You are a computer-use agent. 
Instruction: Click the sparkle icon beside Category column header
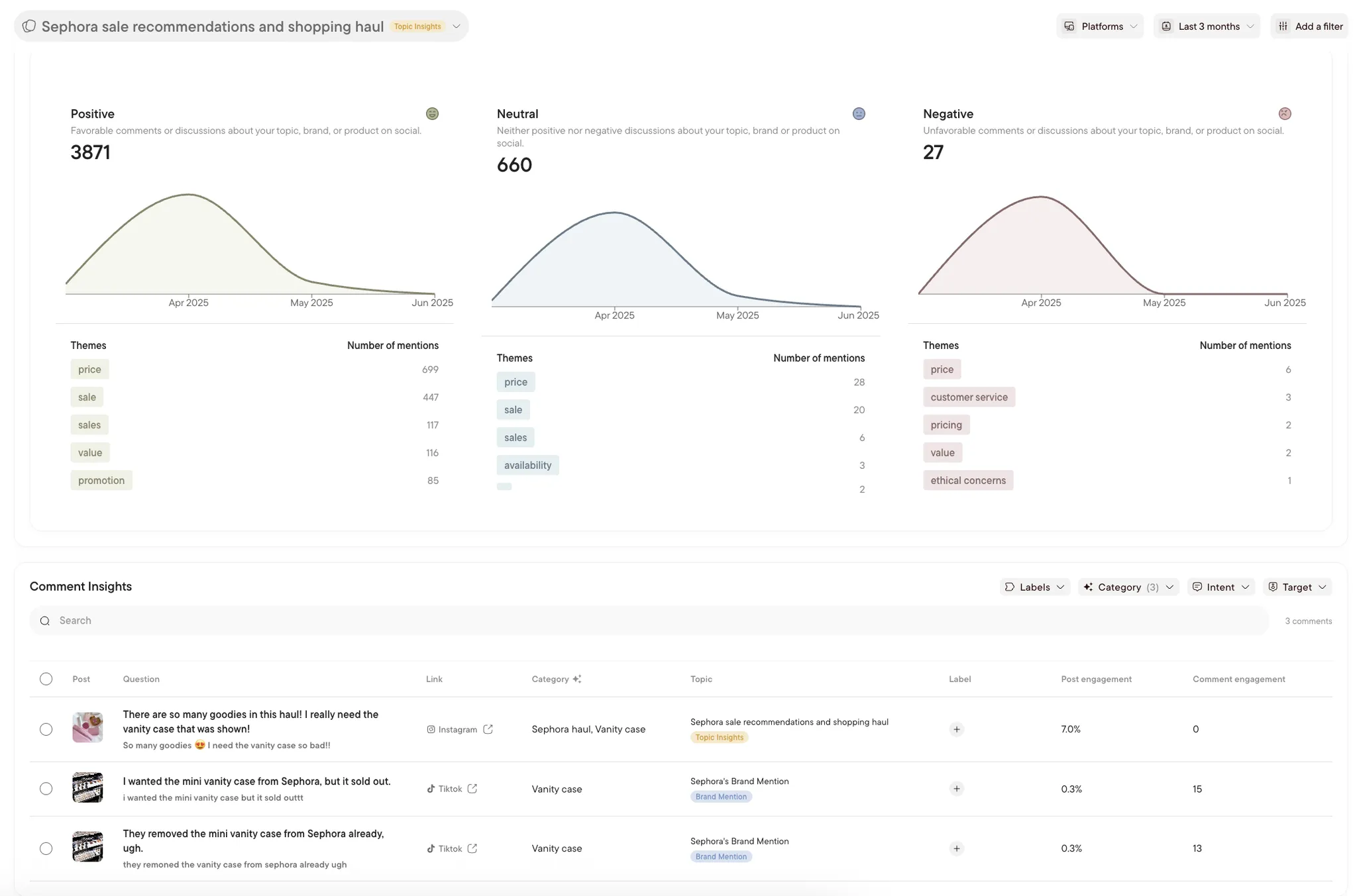click(577, 679)
